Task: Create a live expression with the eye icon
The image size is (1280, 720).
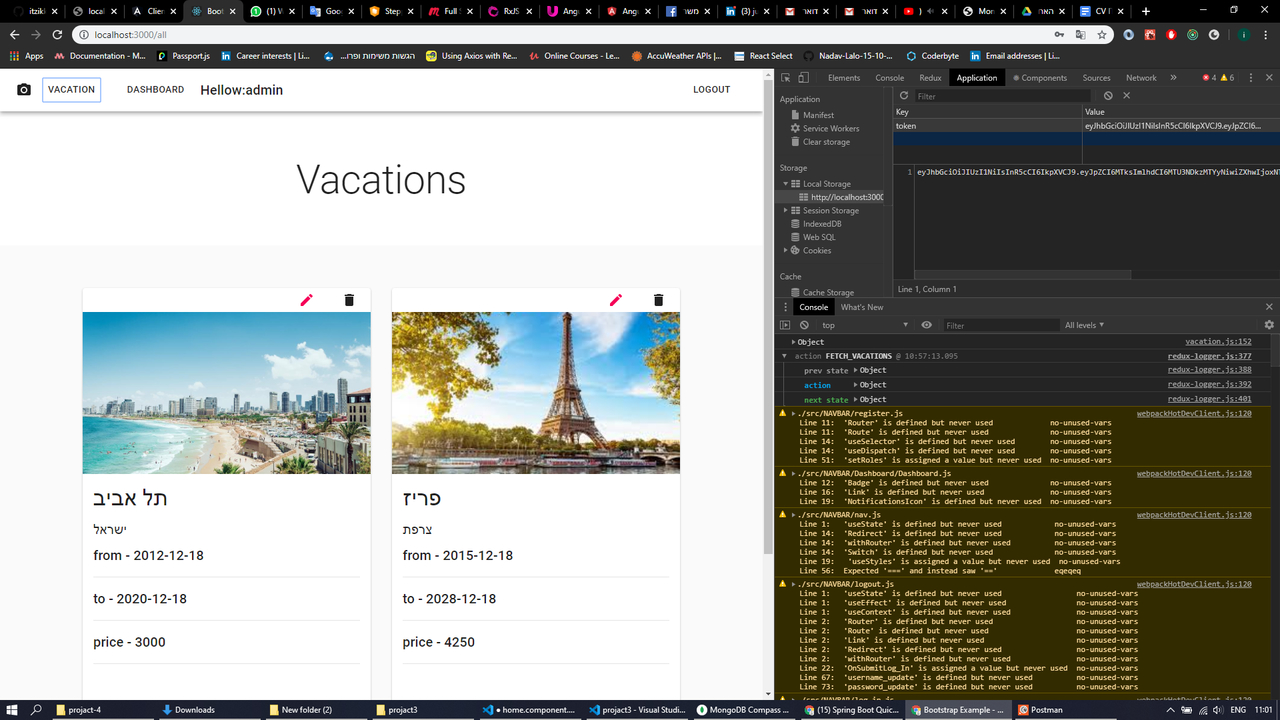Action: (x=926, y=325)
